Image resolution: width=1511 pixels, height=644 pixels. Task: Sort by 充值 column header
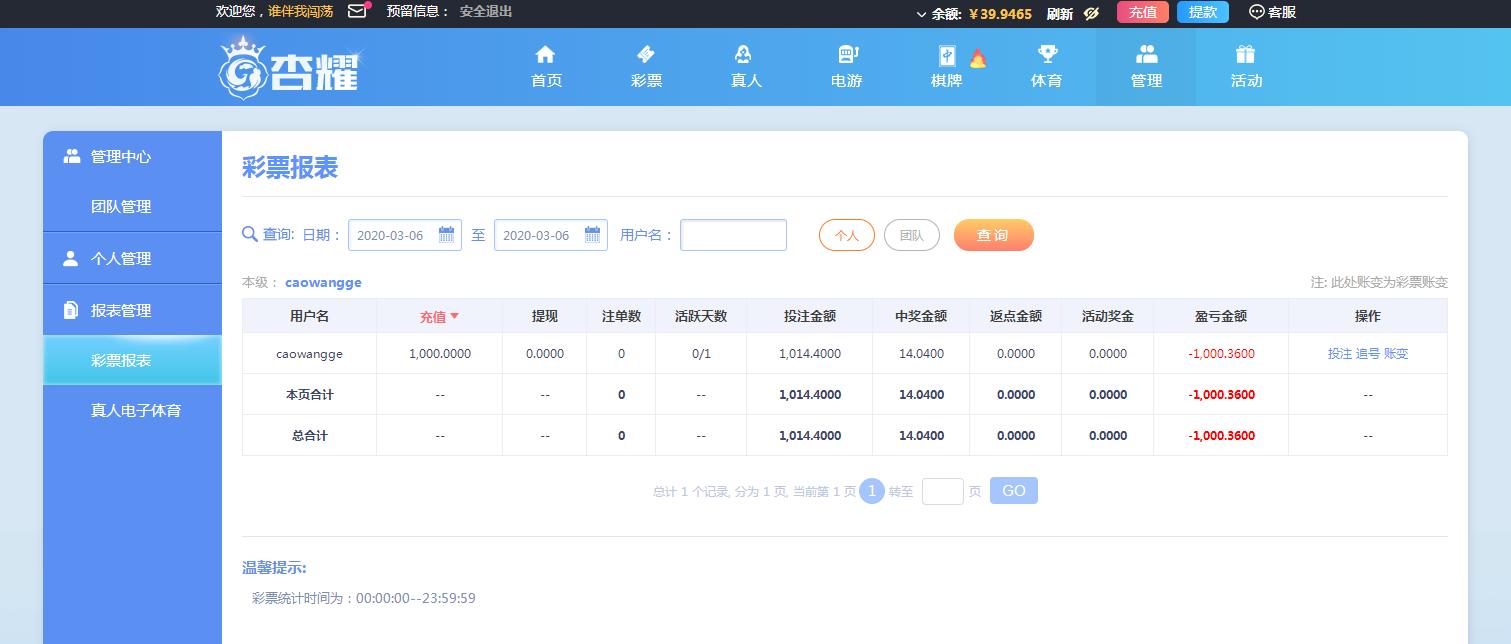[439, 316]
